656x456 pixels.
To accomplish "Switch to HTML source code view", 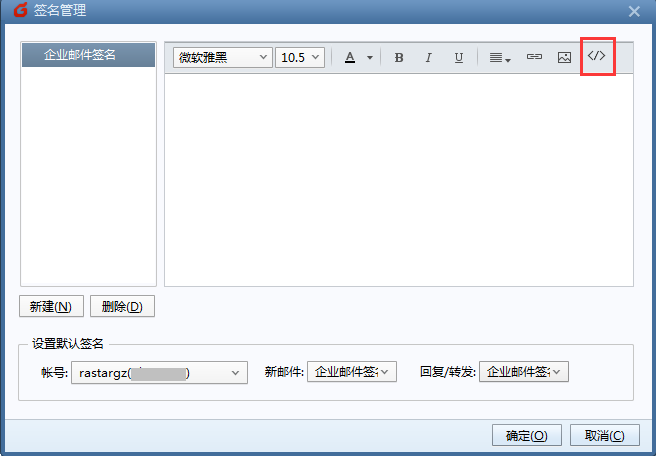I will coord(597,56).
